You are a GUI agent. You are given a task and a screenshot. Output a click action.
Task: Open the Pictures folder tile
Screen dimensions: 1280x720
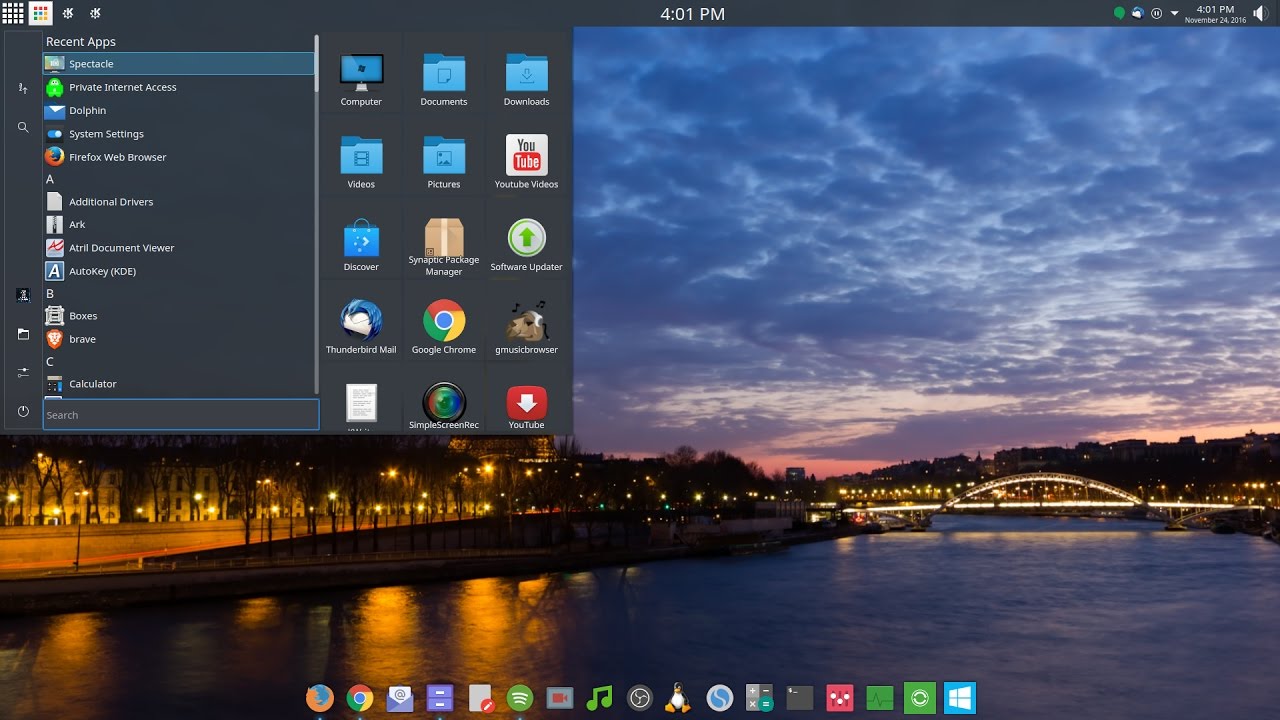coord(444,162)
